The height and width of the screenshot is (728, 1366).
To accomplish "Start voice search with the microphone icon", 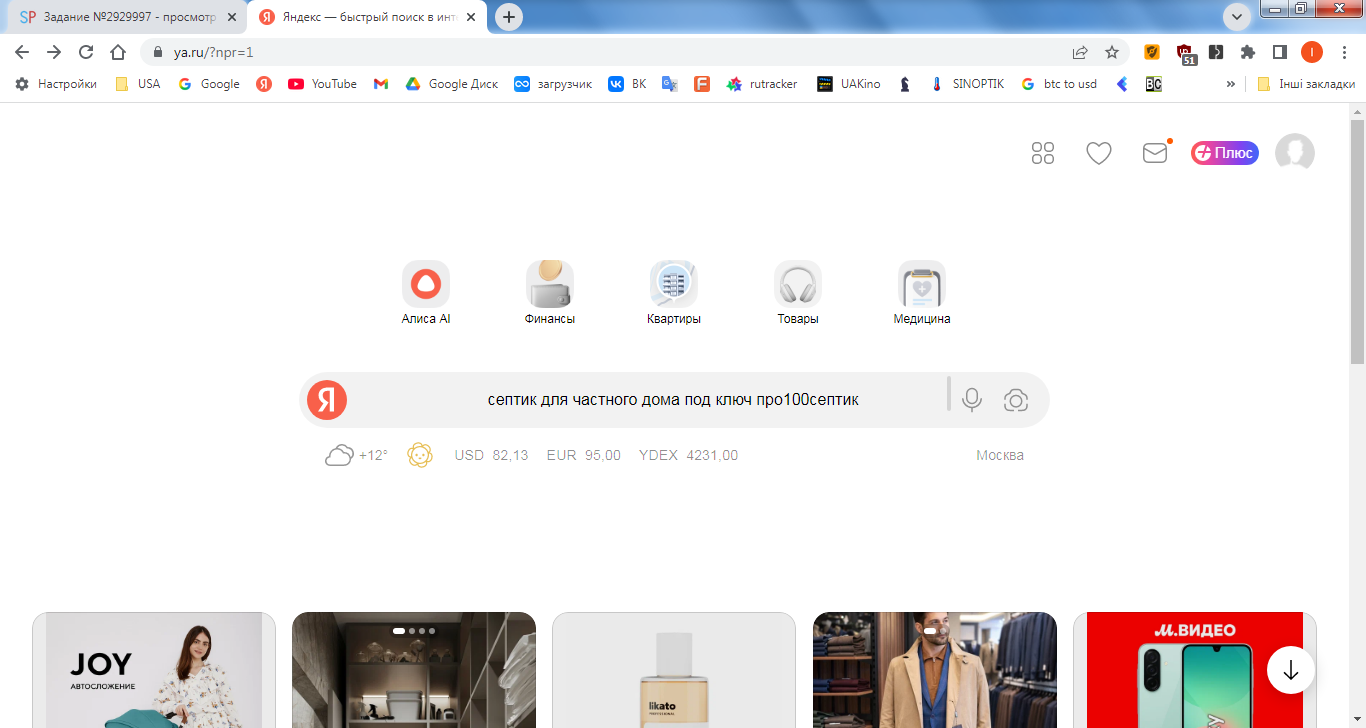I will [971, 400].
